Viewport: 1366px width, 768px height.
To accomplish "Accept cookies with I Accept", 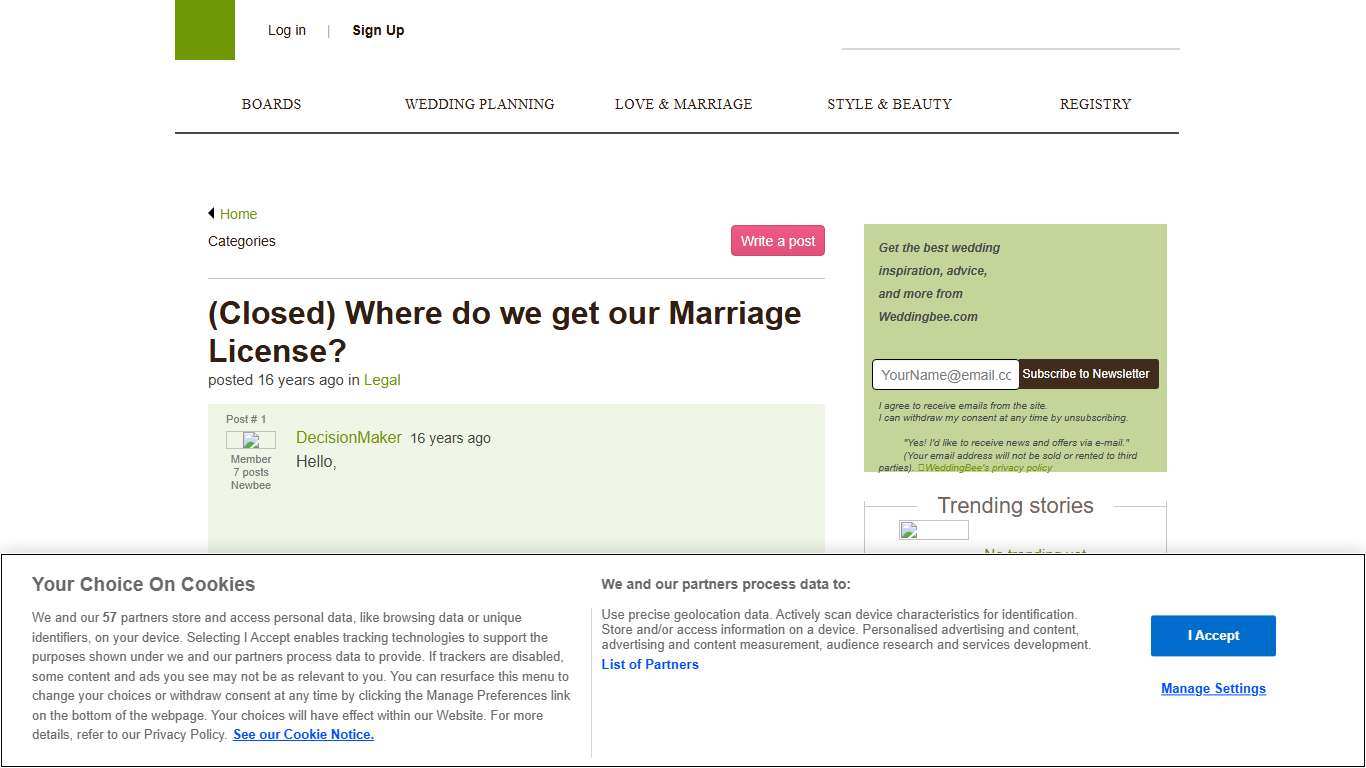I will [x=1213, y=635].
